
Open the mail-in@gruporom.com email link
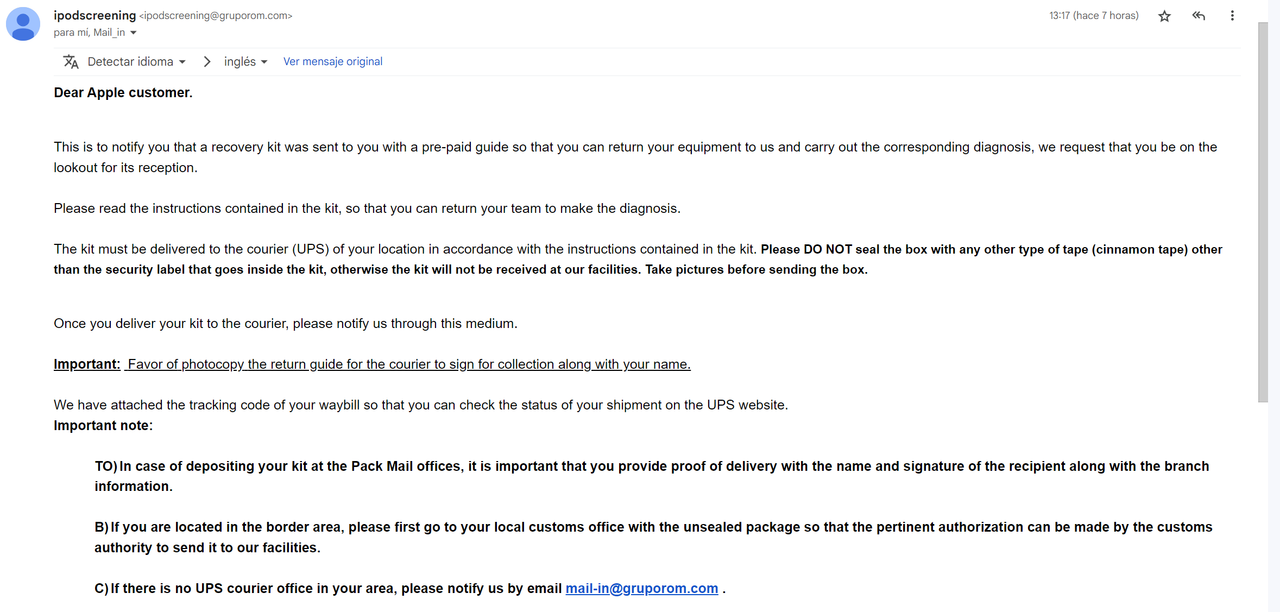[x=642, y=588]
